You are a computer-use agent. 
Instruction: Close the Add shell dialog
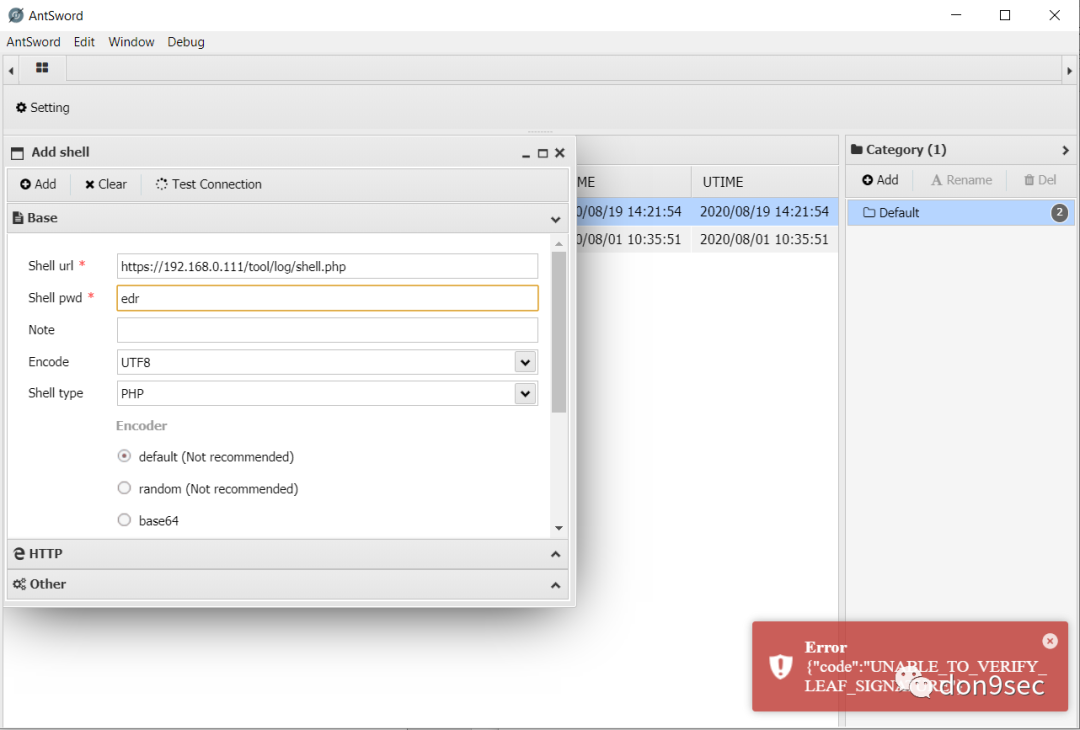point(560,153)
